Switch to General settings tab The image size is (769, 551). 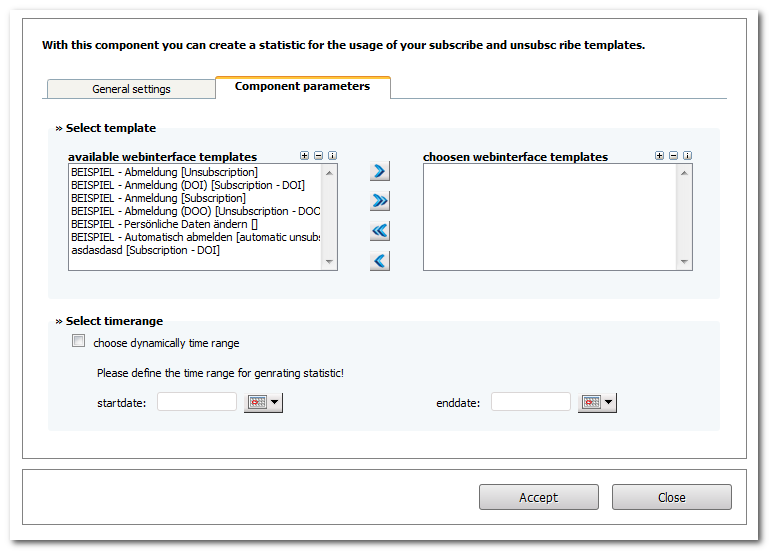point(131,89)
